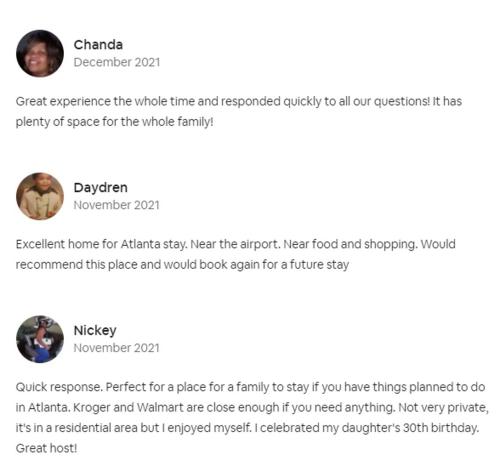500x466 pixels.
Task: Select November 2021 date under Daydren
Action: coord(116,205)
